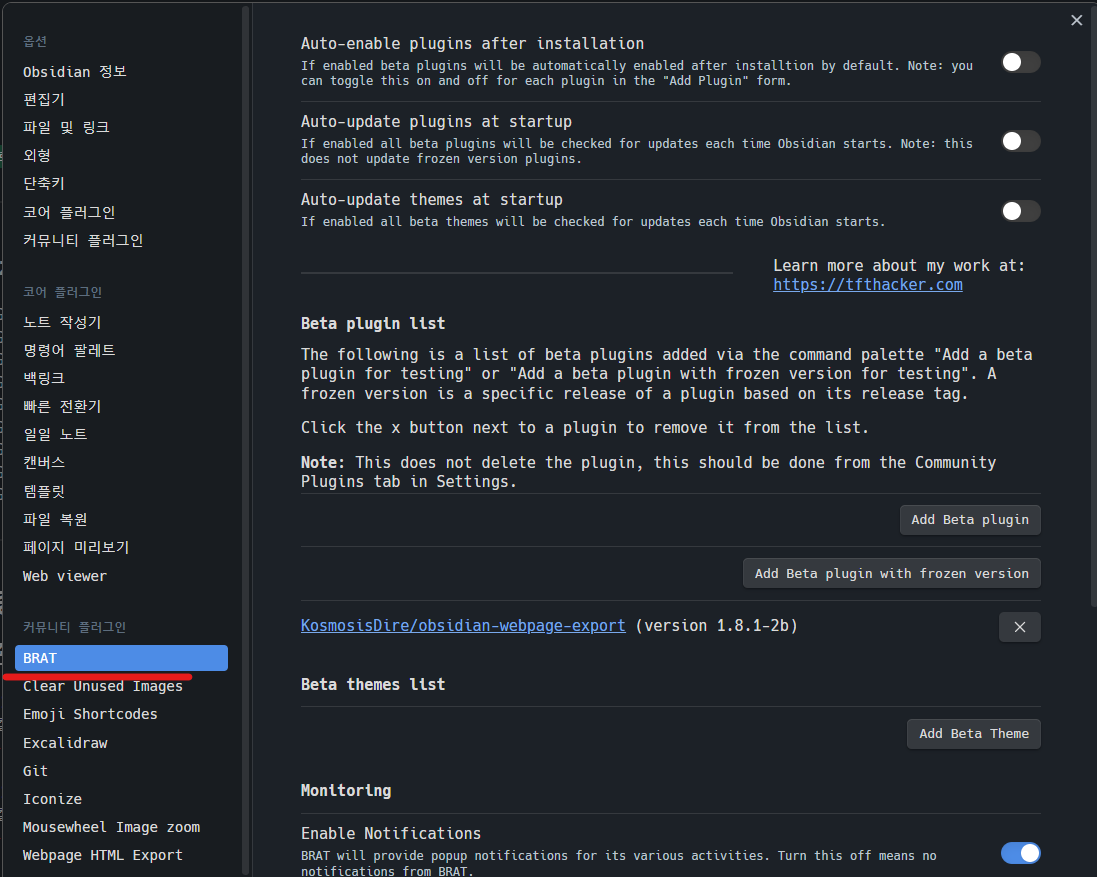Open 백링크 plugin settings
Image resolution: width=1097 pixels, height=877 pixels.
121,378
